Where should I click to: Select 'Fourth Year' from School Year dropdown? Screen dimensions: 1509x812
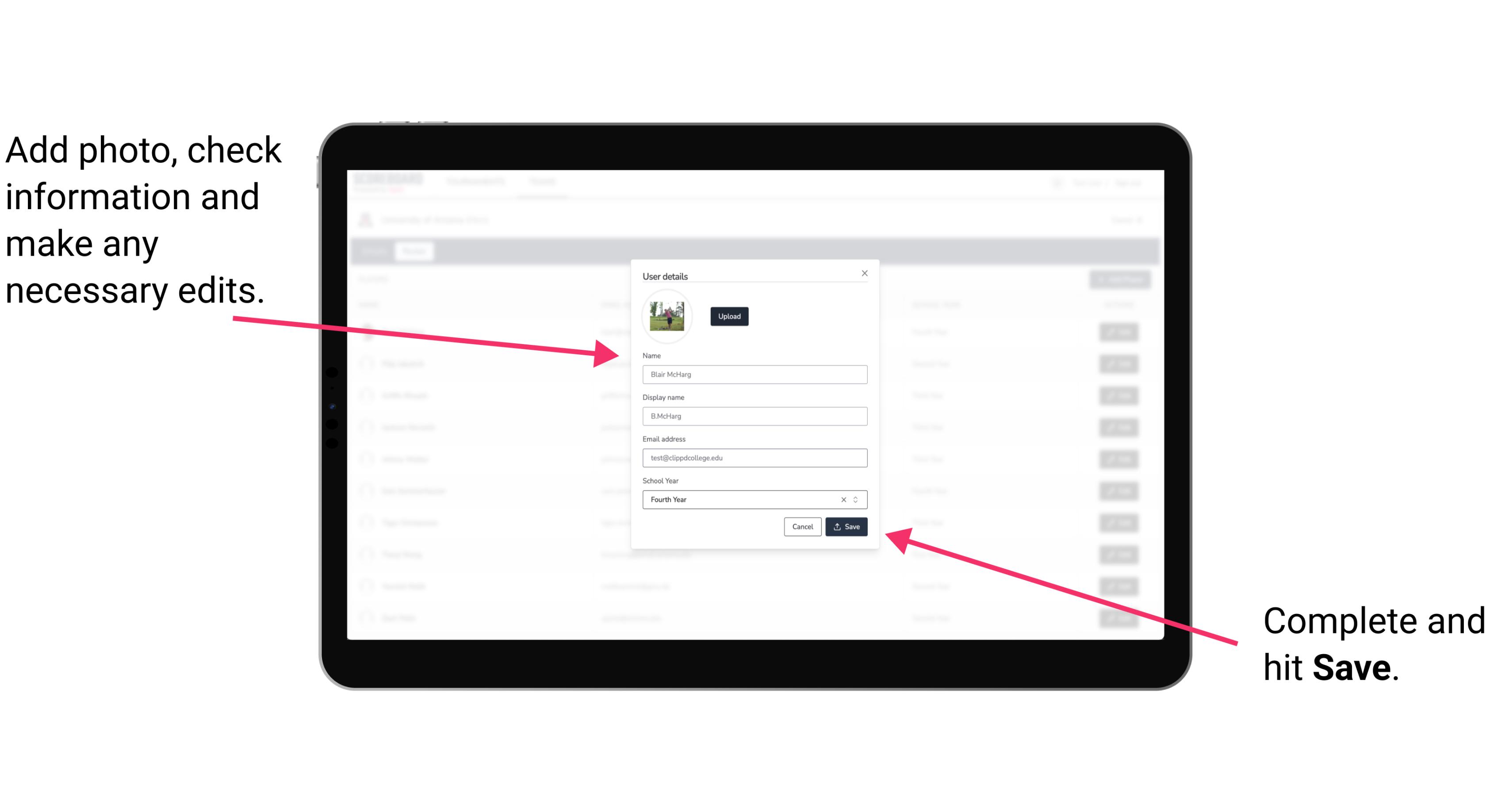tap(754, 499)
